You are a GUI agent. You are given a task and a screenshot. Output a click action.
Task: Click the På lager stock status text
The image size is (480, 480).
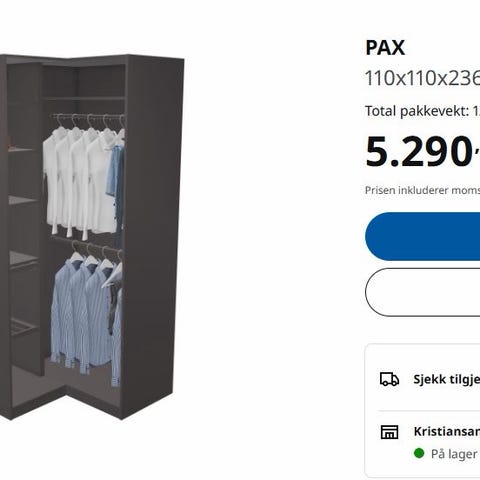coord(454,454)
